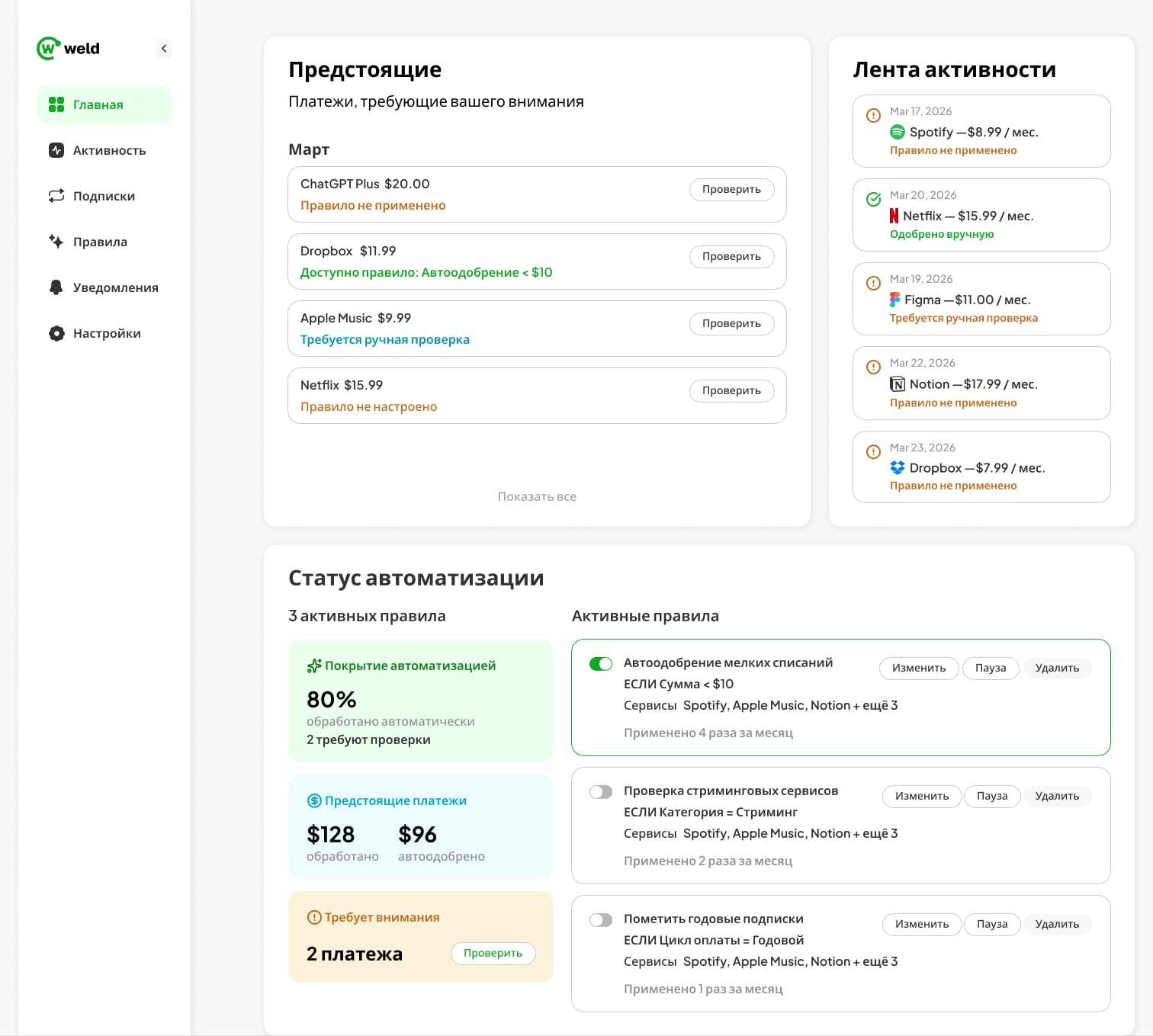1153x1036 pixels.
Task: Open the Подписки page
Action: pyautogui.click(x=104, y=196)
